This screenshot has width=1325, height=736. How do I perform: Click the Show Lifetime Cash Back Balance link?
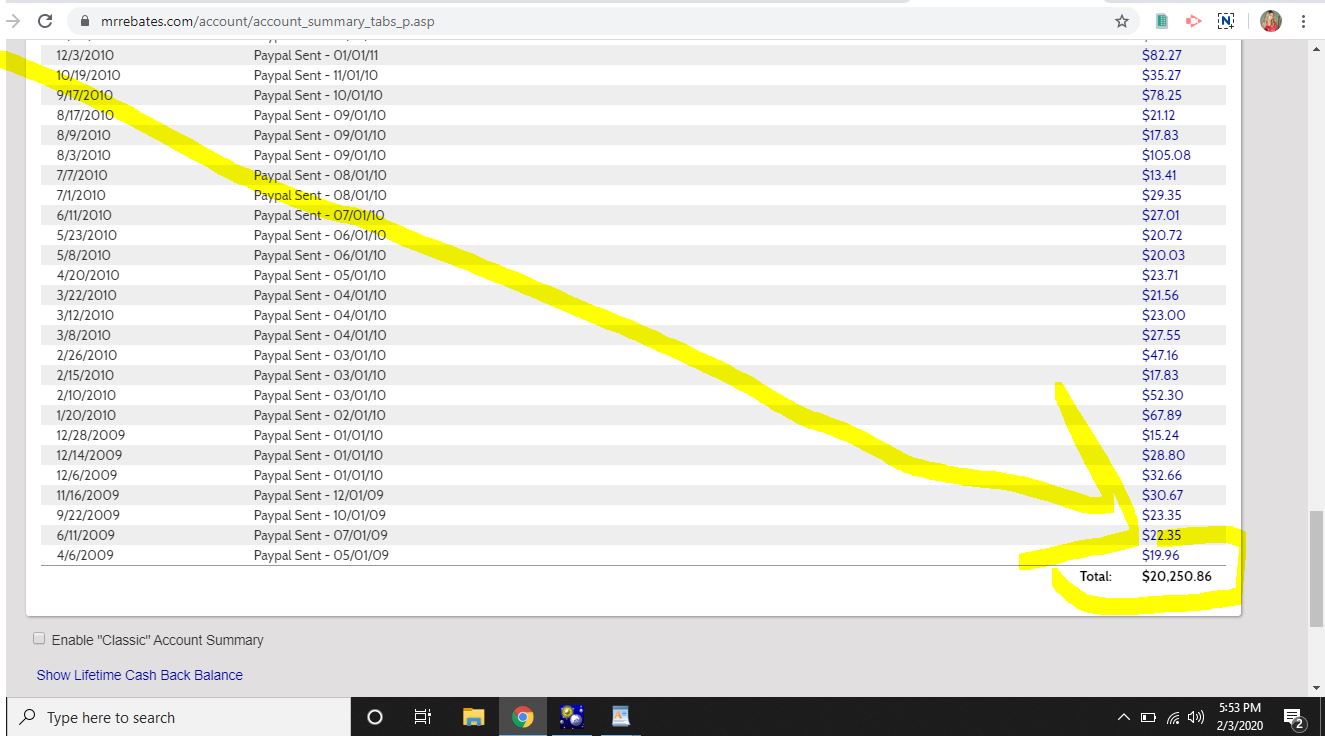pos(139,675)
